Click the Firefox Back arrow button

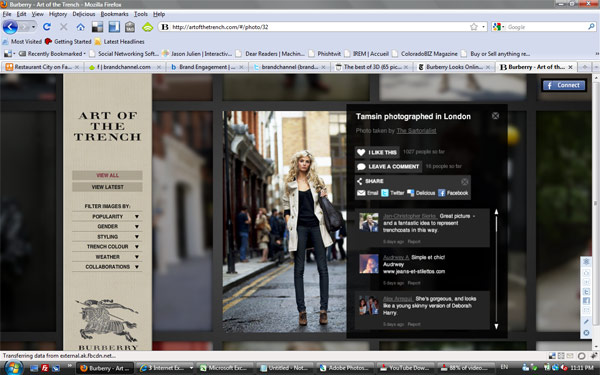[10, 27]
